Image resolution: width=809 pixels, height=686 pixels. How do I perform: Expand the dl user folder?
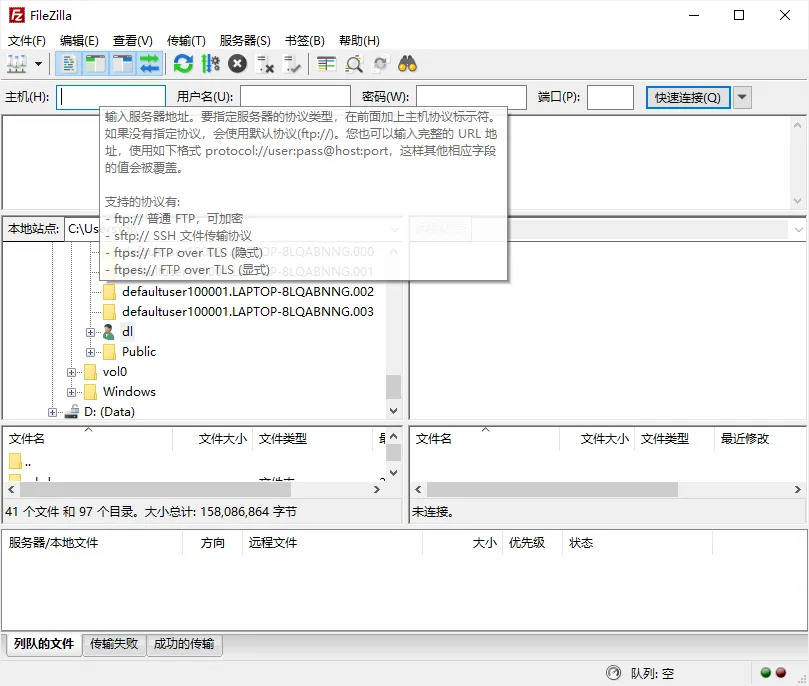point(90,332)
